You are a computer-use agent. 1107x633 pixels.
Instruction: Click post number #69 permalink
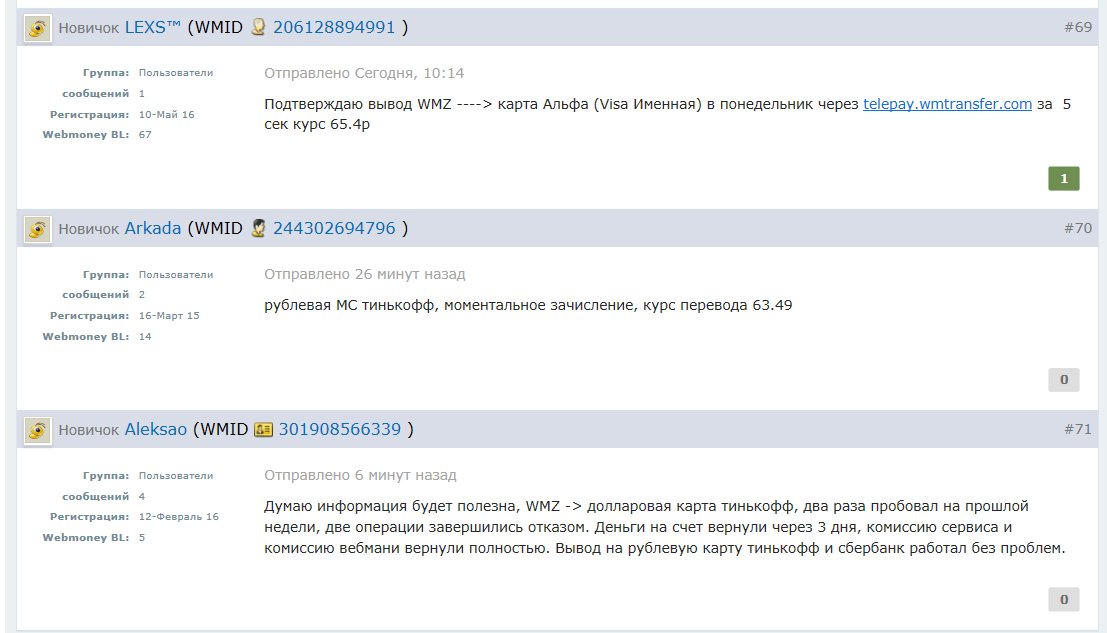pos(1078,28)
